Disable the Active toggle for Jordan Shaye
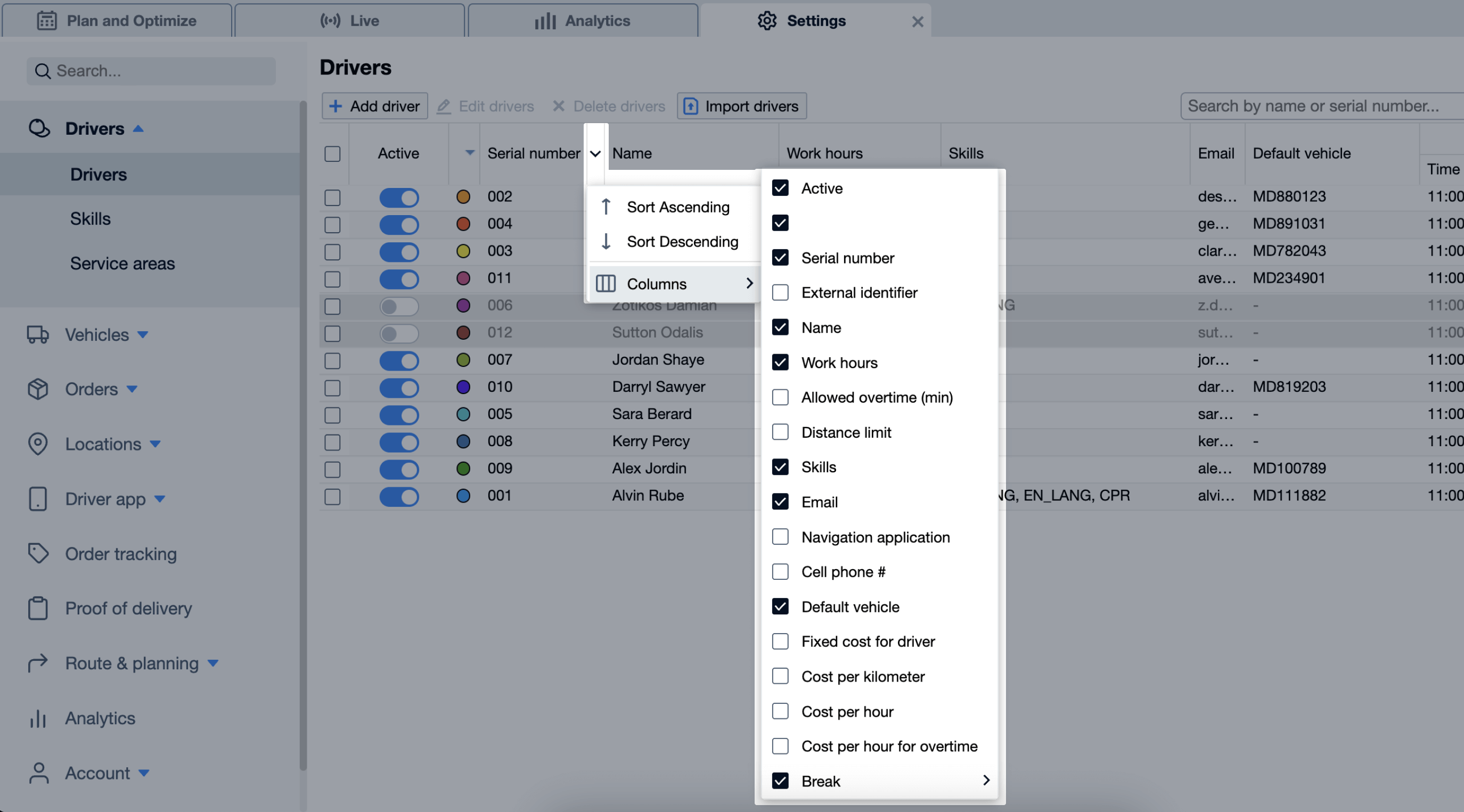This screenshot has height=812, width=1464. tap(399, 360)
